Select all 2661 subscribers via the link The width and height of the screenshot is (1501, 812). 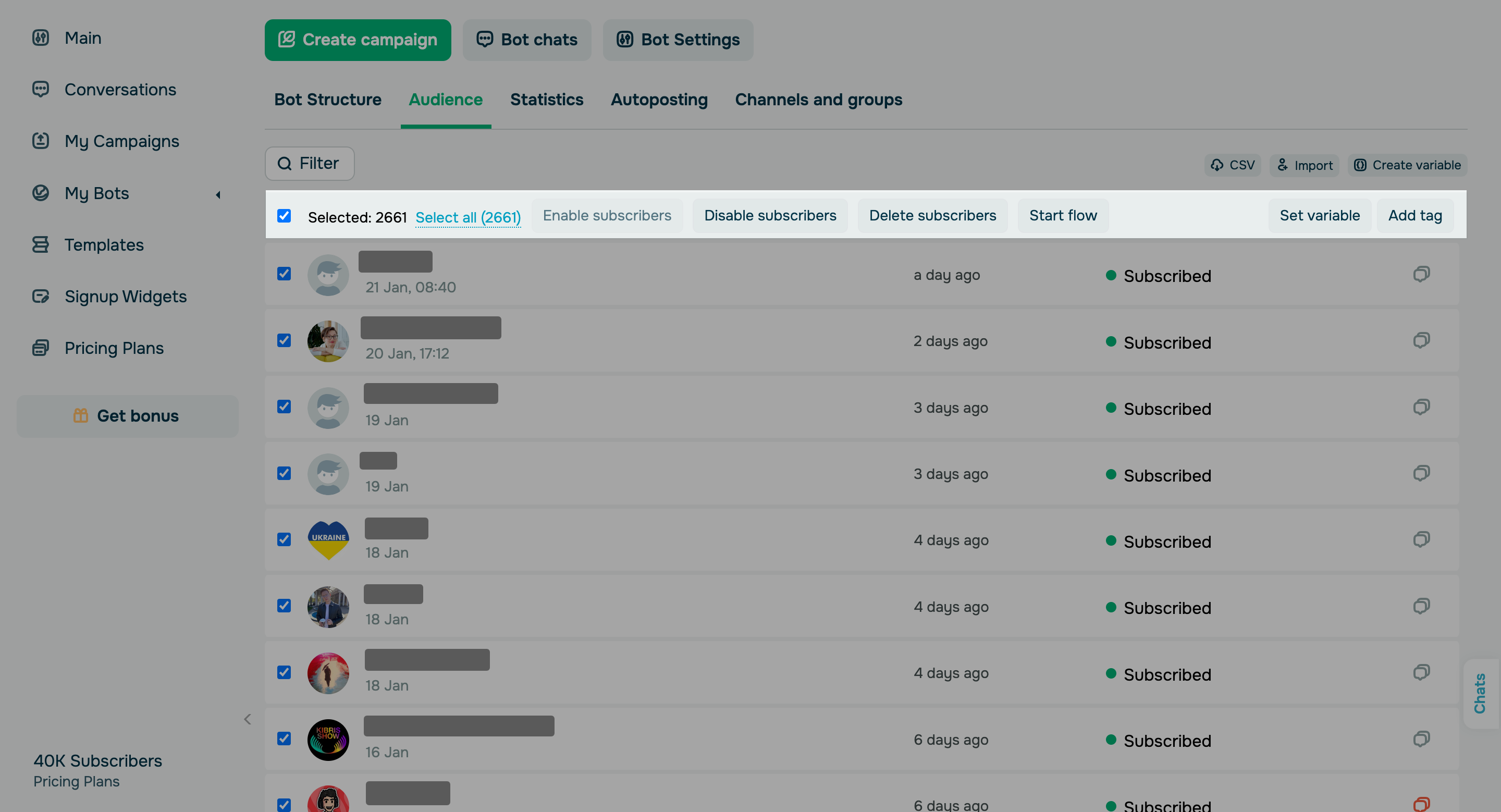[x=468, y=217]
